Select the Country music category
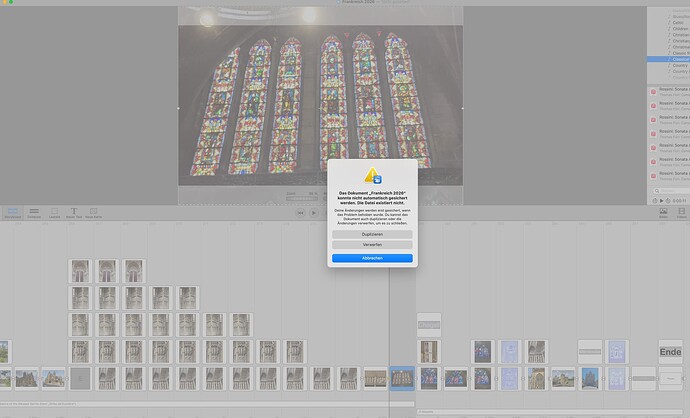The width and height of the screenshot is (690, 418). 680,65
